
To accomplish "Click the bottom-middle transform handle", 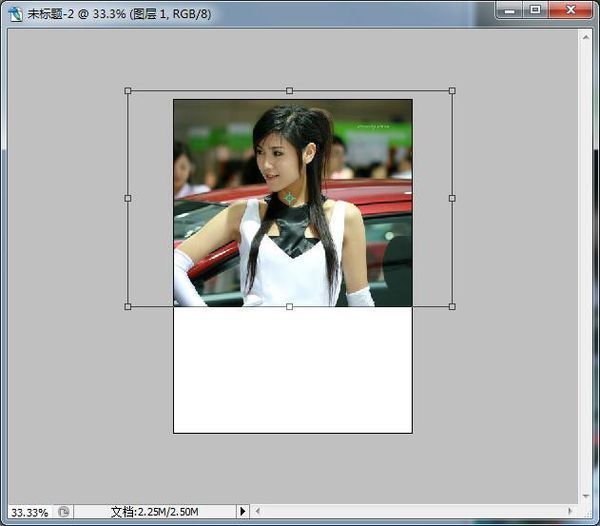I will [290, 306].
